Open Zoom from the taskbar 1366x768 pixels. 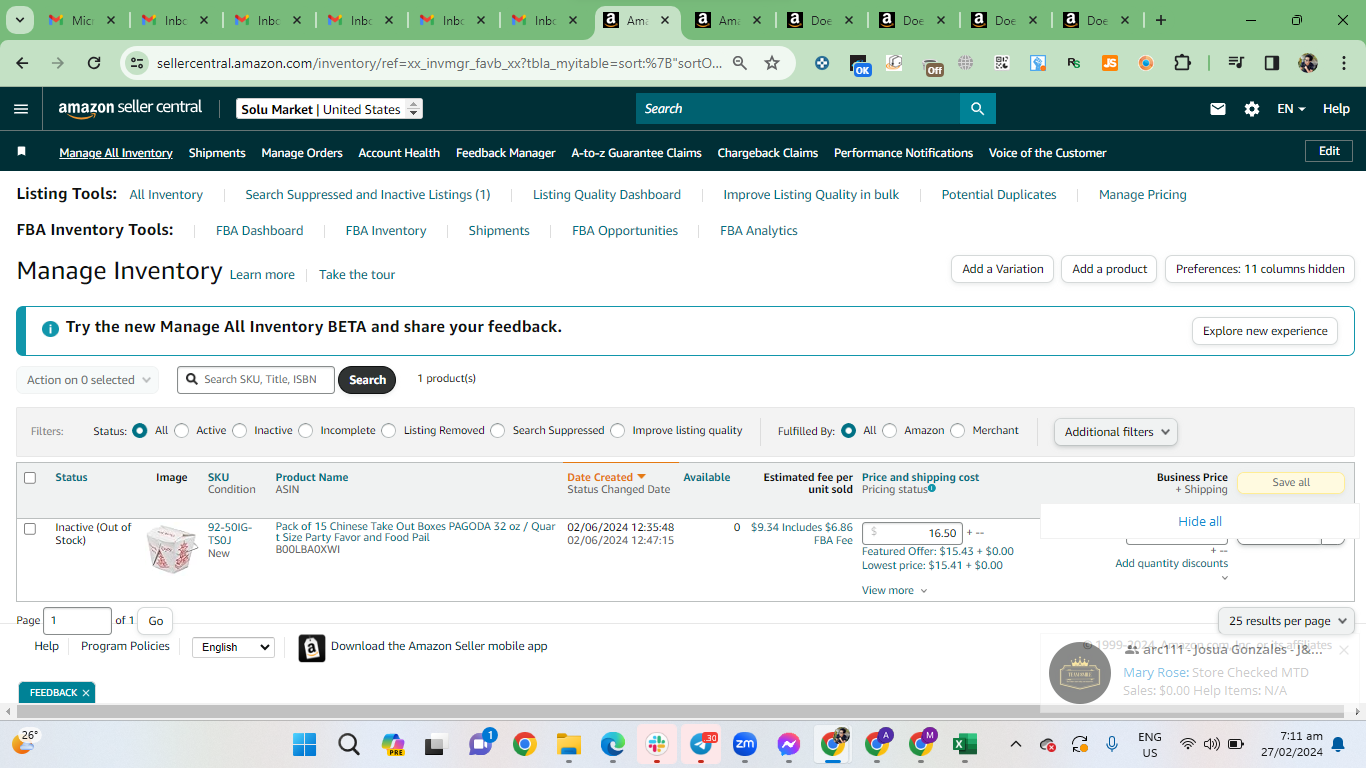tap(745, 745)
